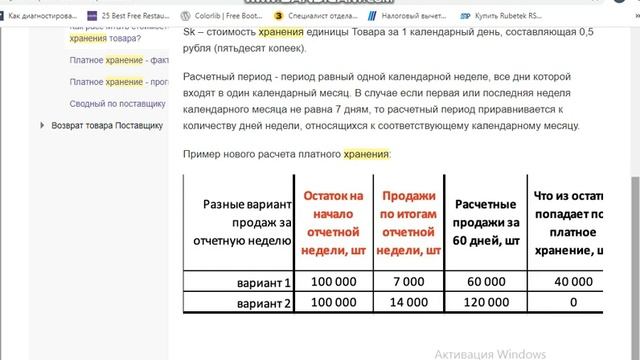Open sidebar item 'Сводный по поставщику'
Screen dimensions: 640x360
(x=118, y=104)
